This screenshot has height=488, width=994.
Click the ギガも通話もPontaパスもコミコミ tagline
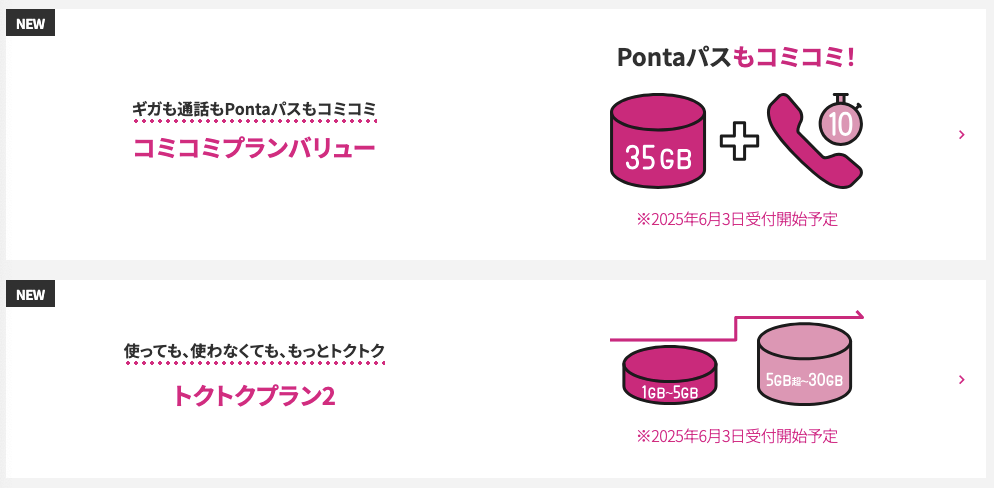click(254, 110)
